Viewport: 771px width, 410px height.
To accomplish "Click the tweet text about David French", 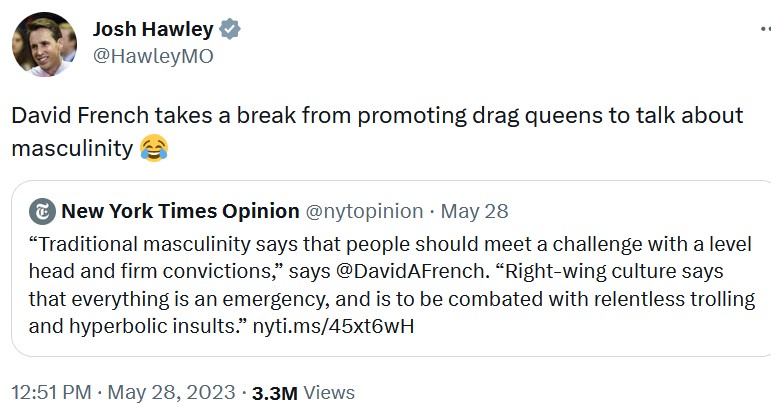I will (x=377, y=132).
